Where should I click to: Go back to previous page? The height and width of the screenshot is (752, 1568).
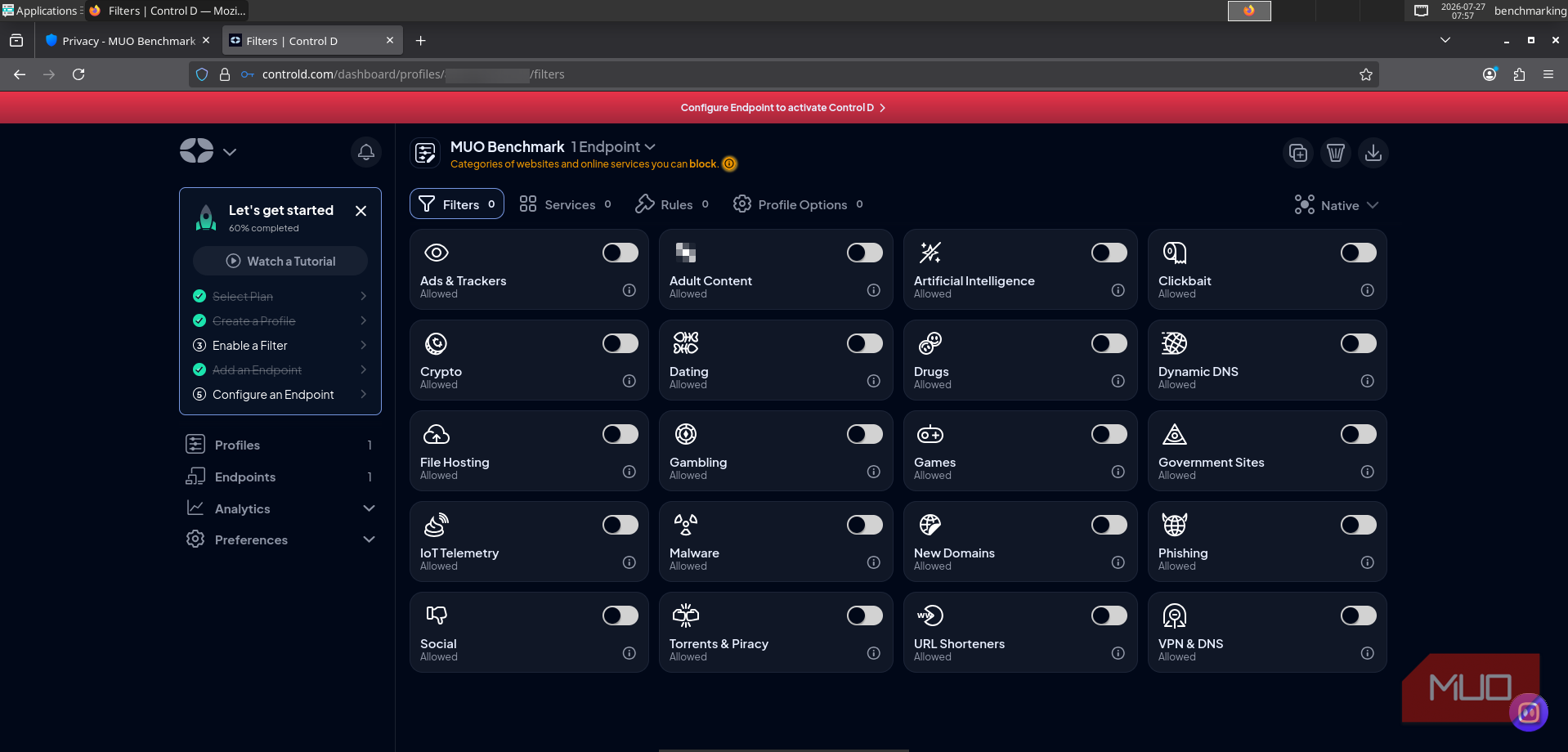point(20,74)
